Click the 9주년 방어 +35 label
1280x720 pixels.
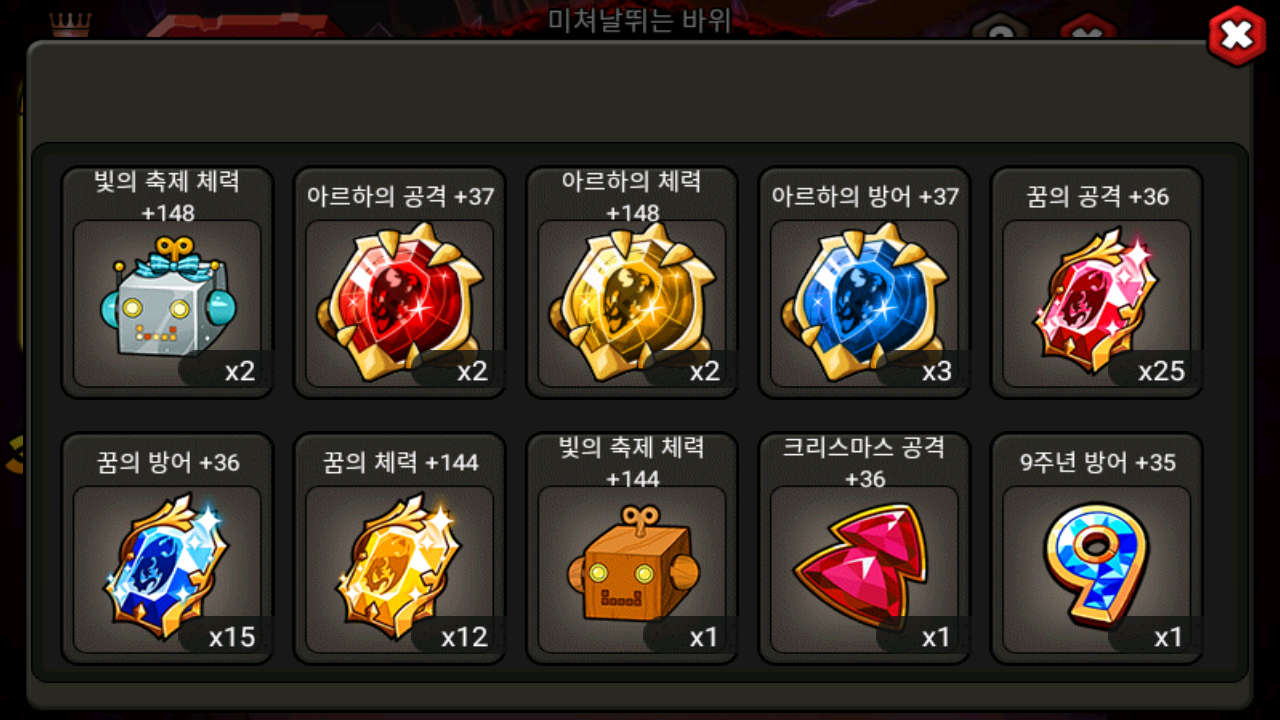click(1097, 462)
